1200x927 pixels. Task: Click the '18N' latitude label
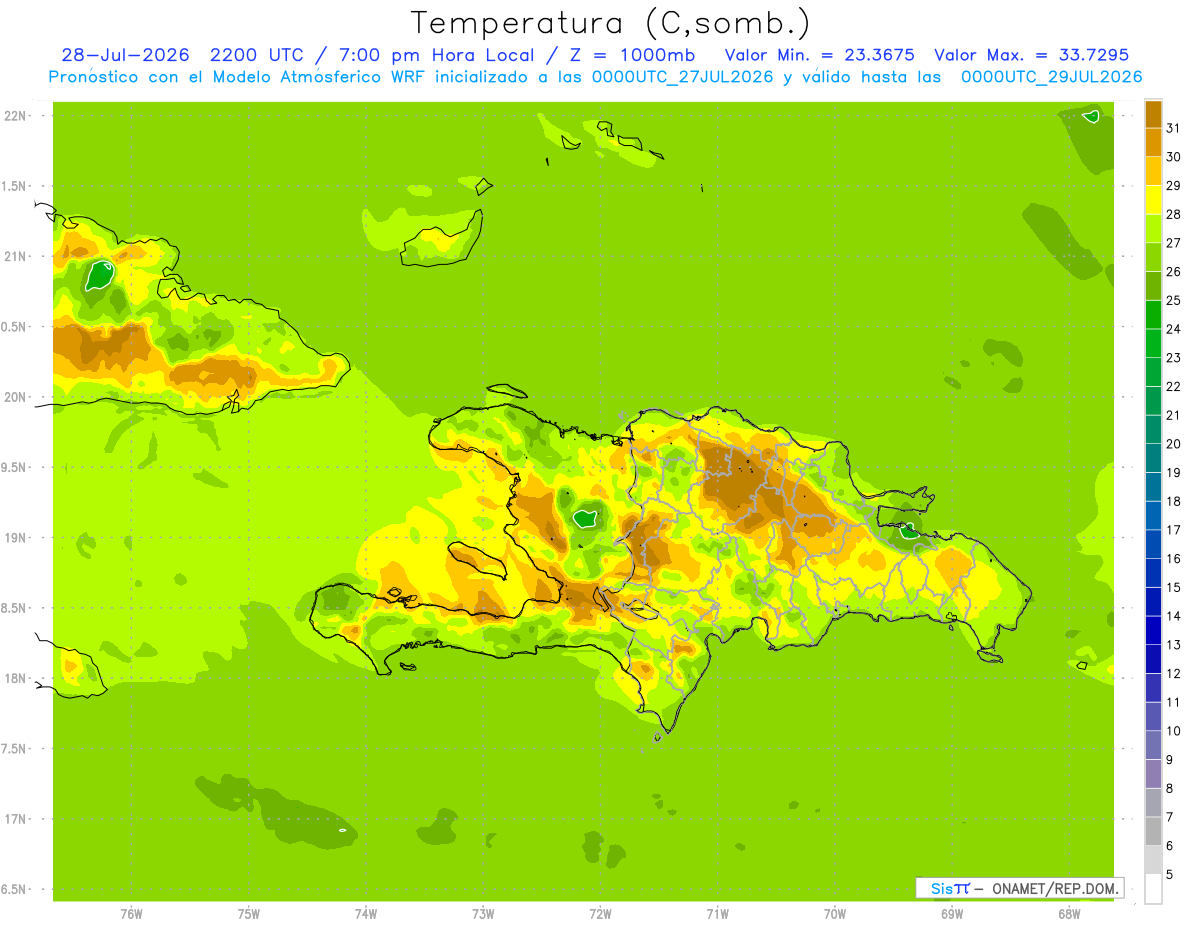pos(16,678)
